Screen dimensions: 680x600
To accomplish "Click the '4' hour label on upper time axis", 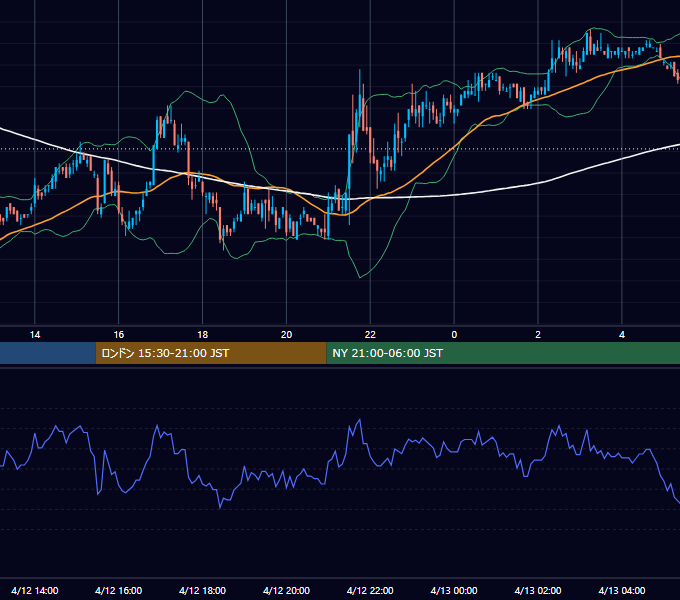I will tap(622, 335).
